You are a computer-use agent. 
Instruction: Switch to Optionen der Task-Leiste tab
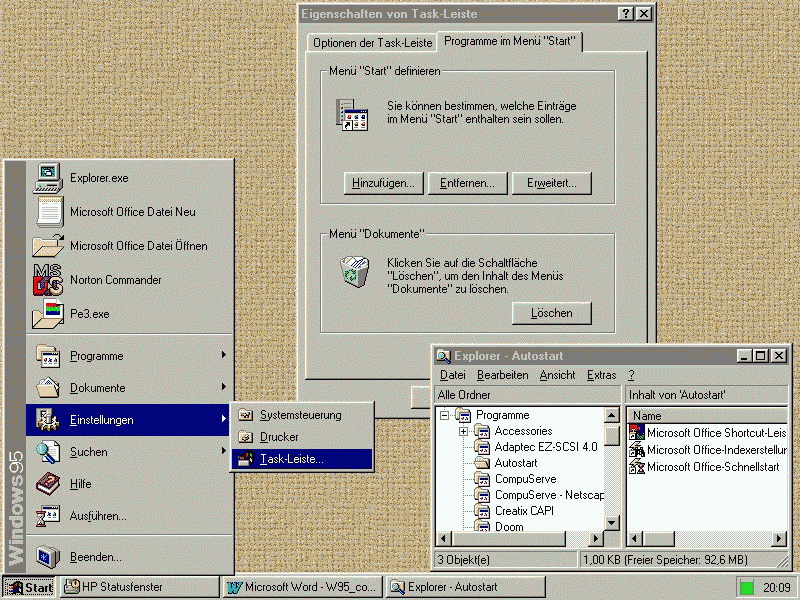click(x=372, y=43)
